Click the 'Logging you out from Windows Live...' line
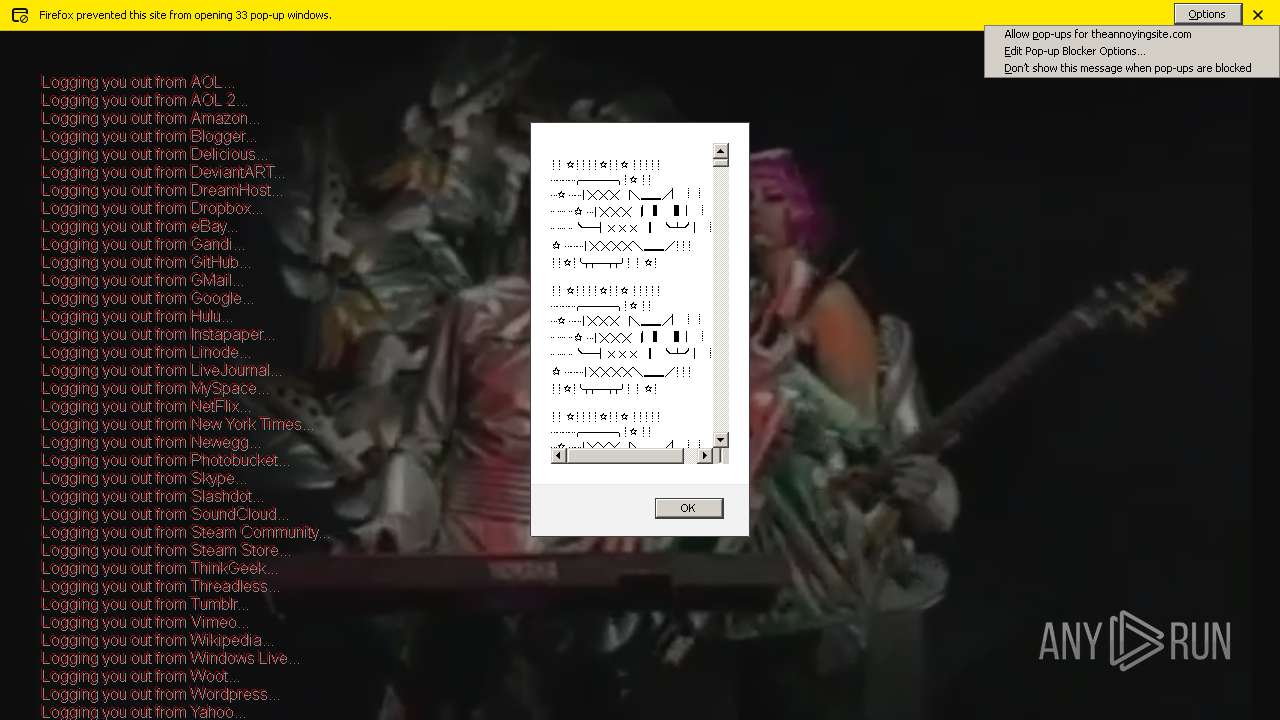 [x=170, y=658]
